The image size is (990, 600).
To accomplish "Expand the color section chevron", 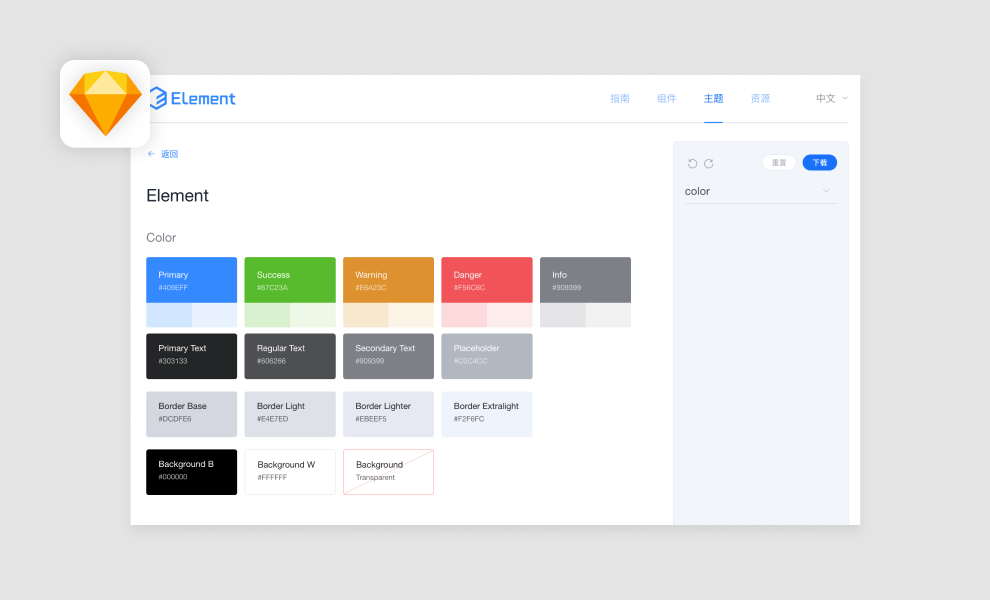I will point(826,191).
